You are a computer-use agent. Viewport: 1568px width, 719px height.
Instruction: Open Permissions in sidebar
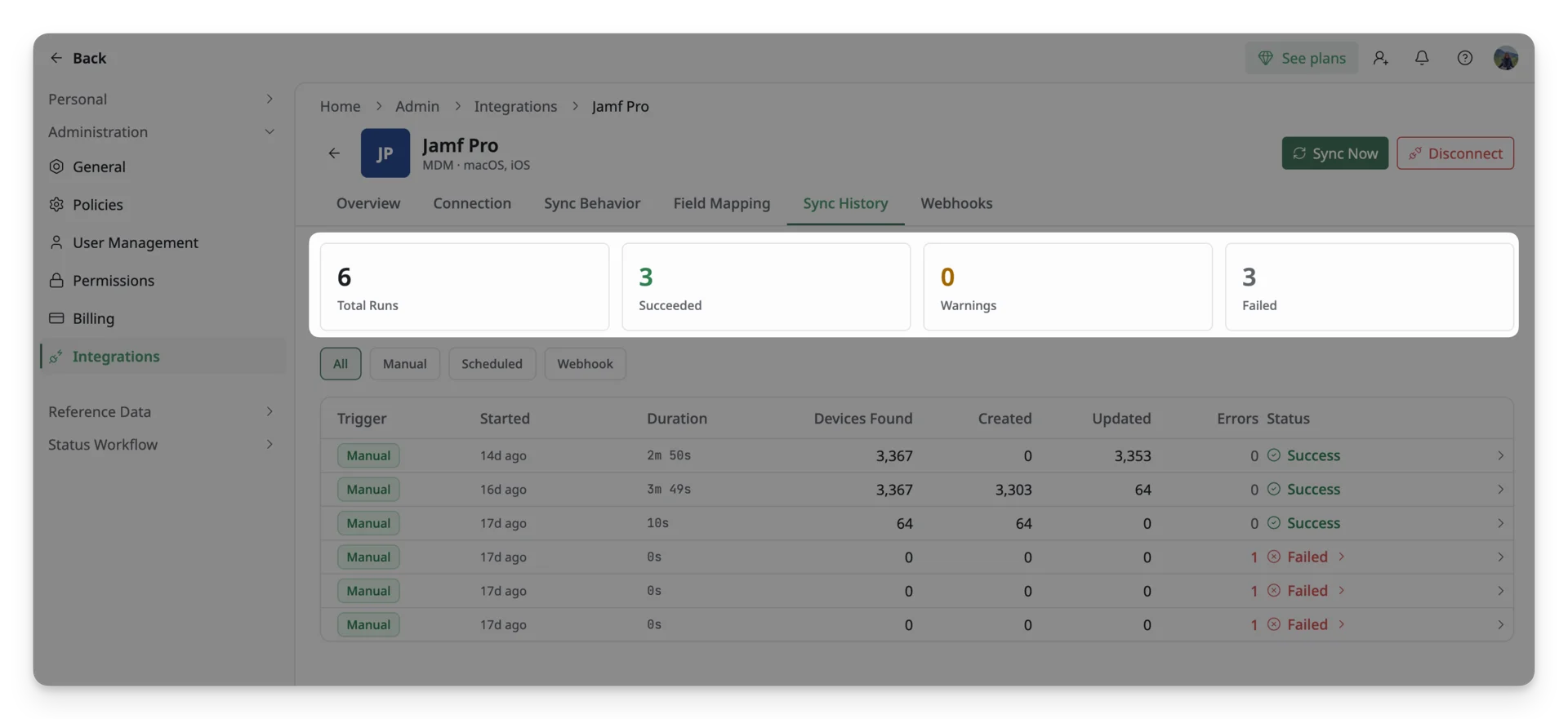point(163,281)
